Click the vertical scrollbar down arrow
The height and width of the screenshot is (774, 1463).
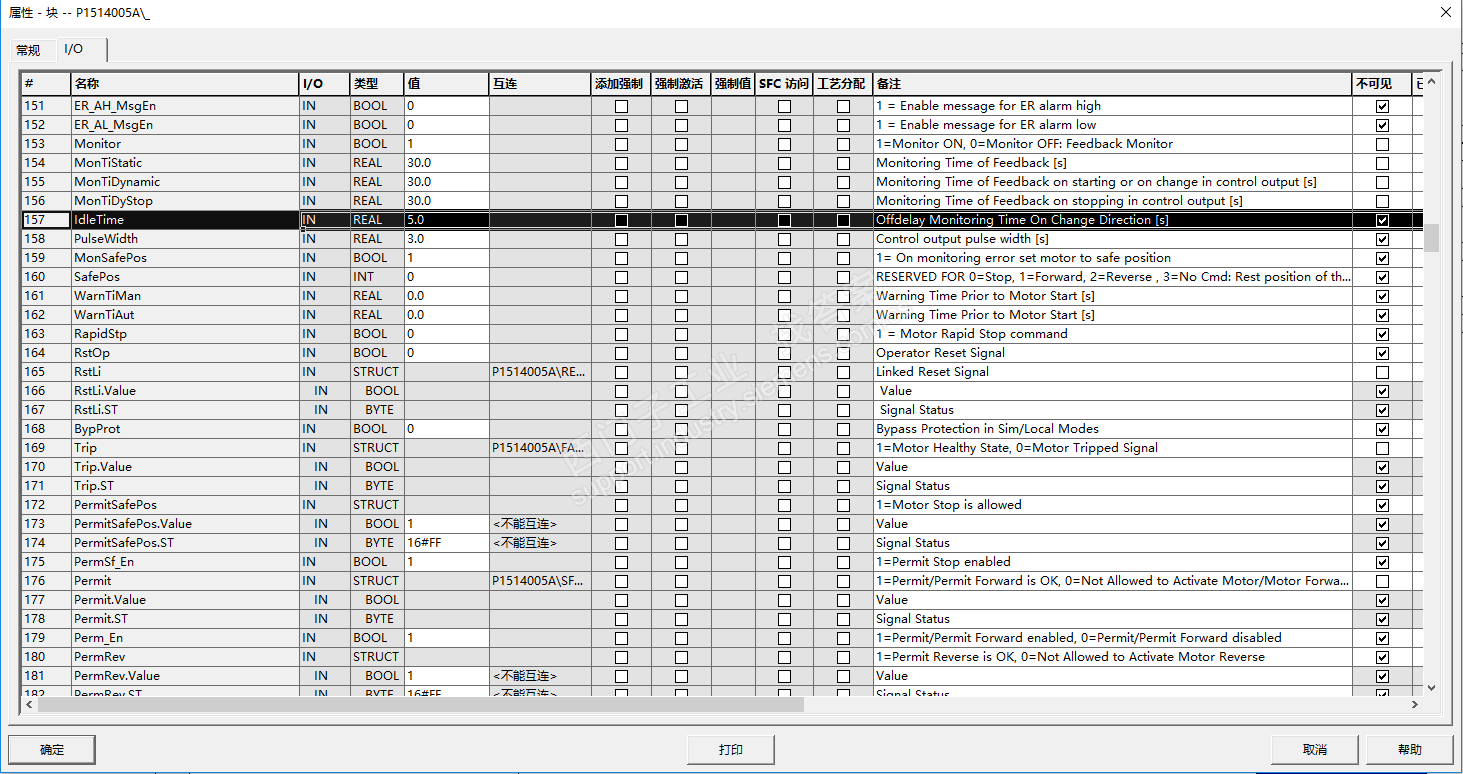pyautogui.click(x=1431, y=687)
